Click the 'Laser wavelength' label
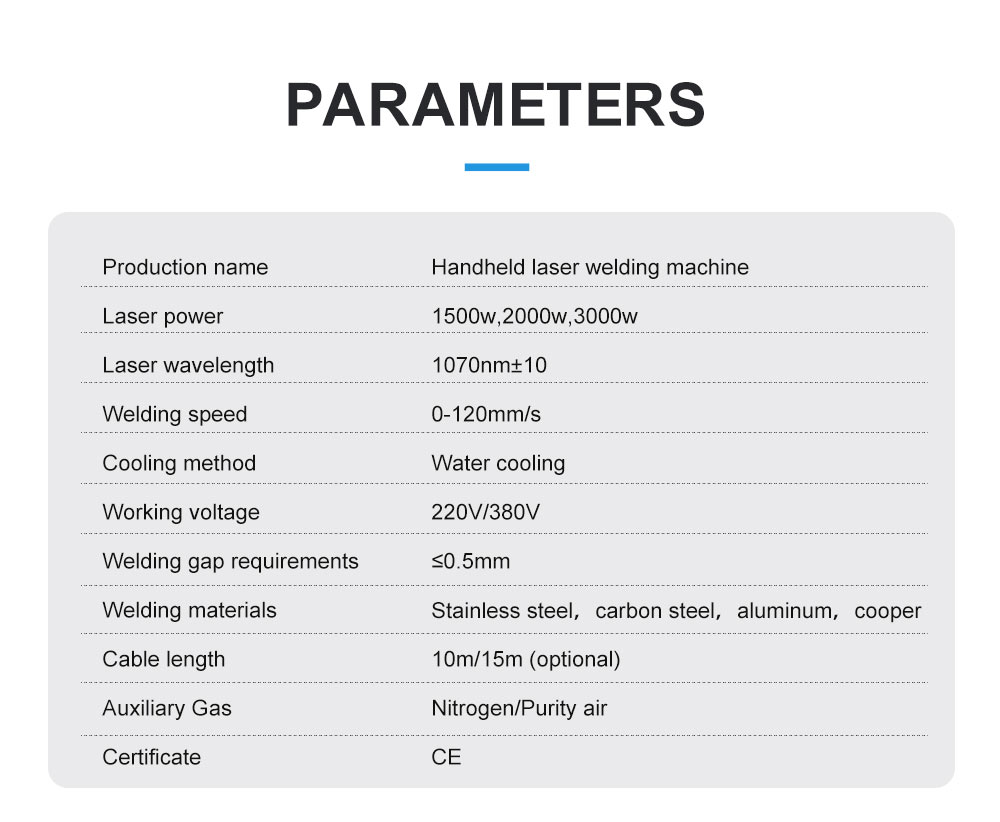Viewport: 1000px width, 822px height. coord(188,365)
